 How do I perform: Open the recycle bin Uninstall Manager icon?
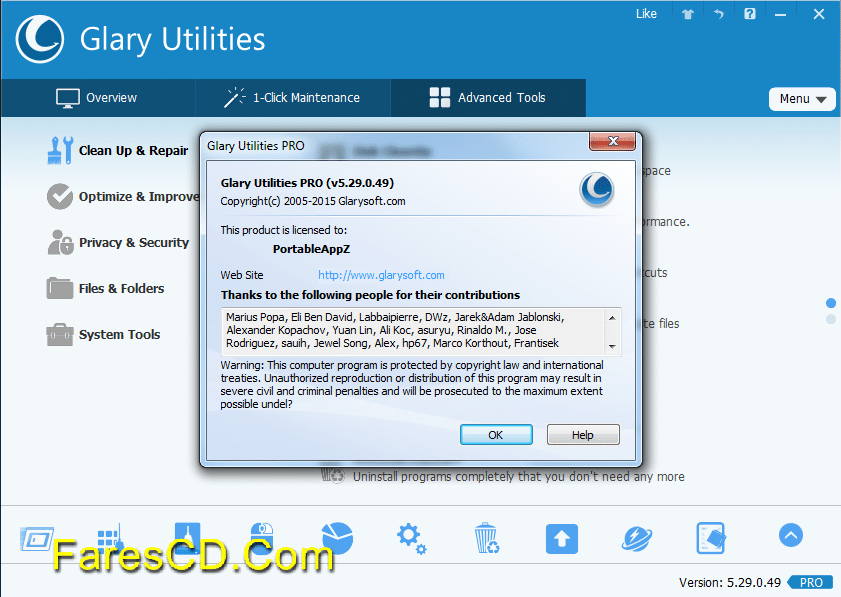point(486,538)
